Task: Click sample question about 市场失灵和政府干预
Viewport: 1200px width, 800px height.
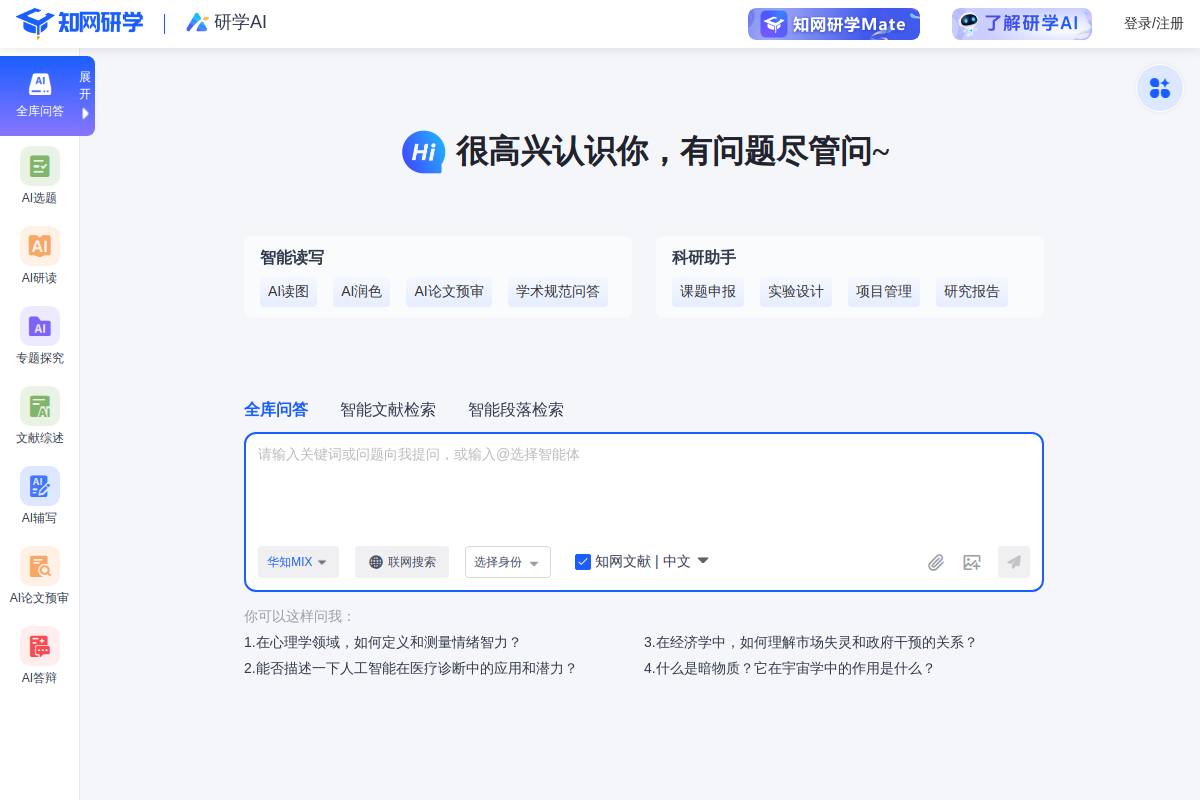Action: point(810,642)
